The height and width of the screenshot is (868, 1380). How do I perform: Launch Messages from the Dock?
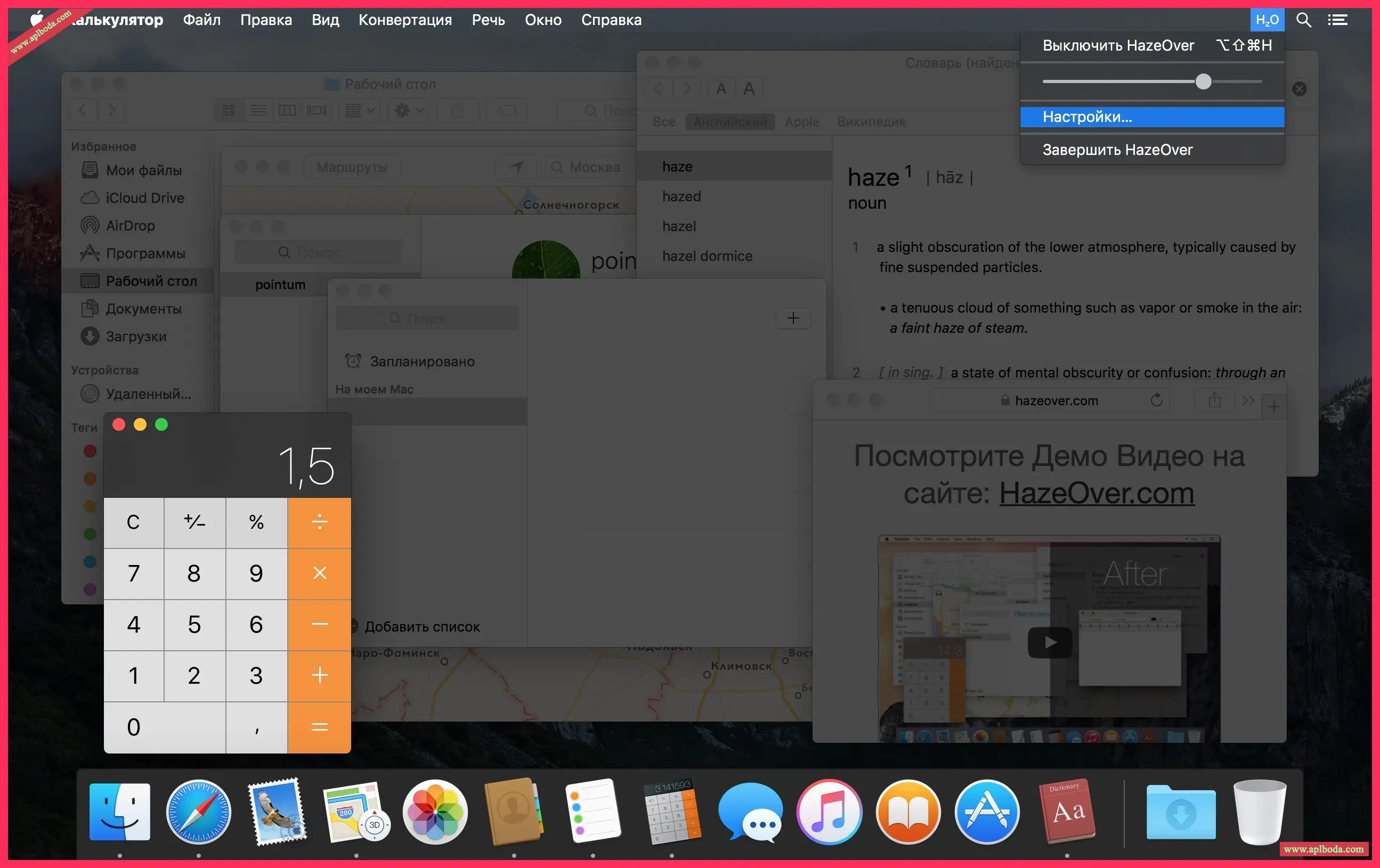pyautogui.click(x=750, y=812)
